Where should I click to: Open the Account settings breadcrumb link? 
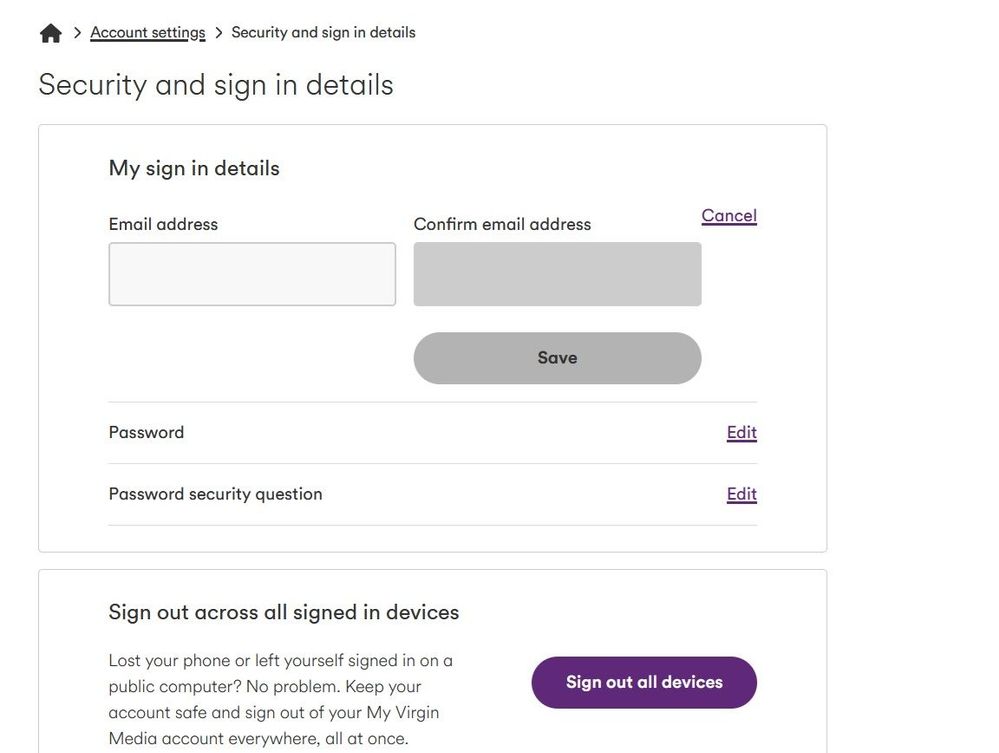148,32
